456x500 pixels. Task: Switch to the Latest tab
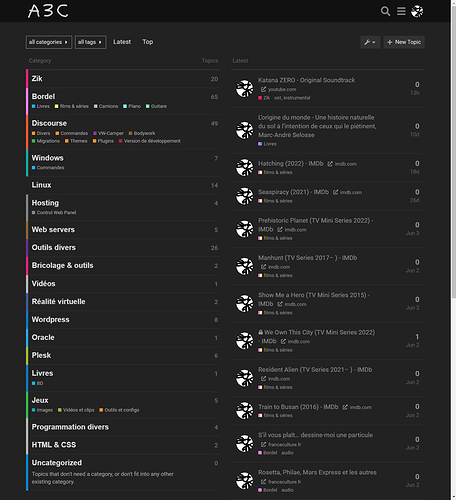(122, 42)
